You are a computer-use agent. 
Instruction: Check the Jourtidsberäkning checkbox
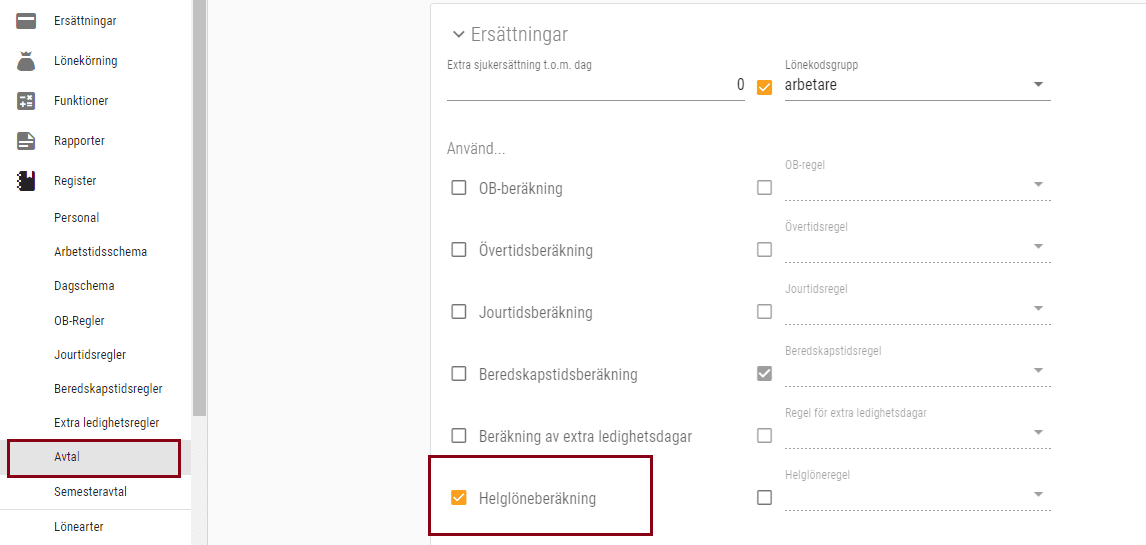coord(459,311)
